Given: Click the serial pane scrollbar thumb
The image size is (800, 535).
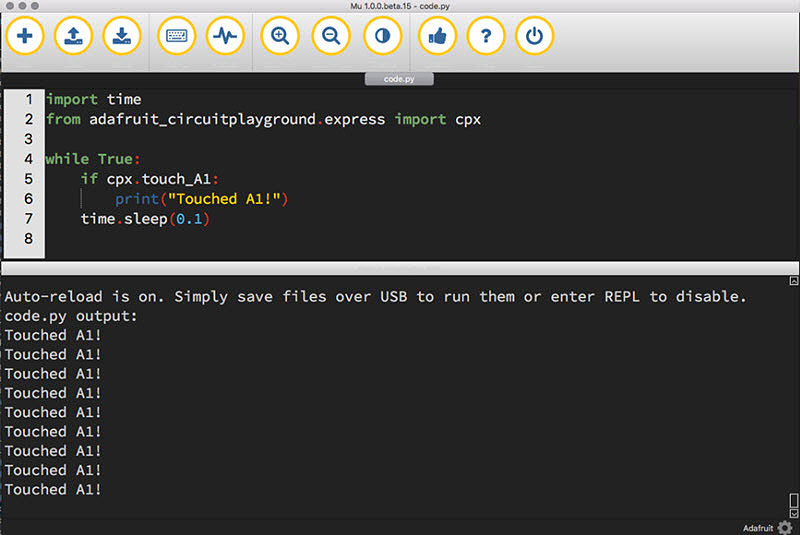Looking at the screenshot, I should 793,499.
